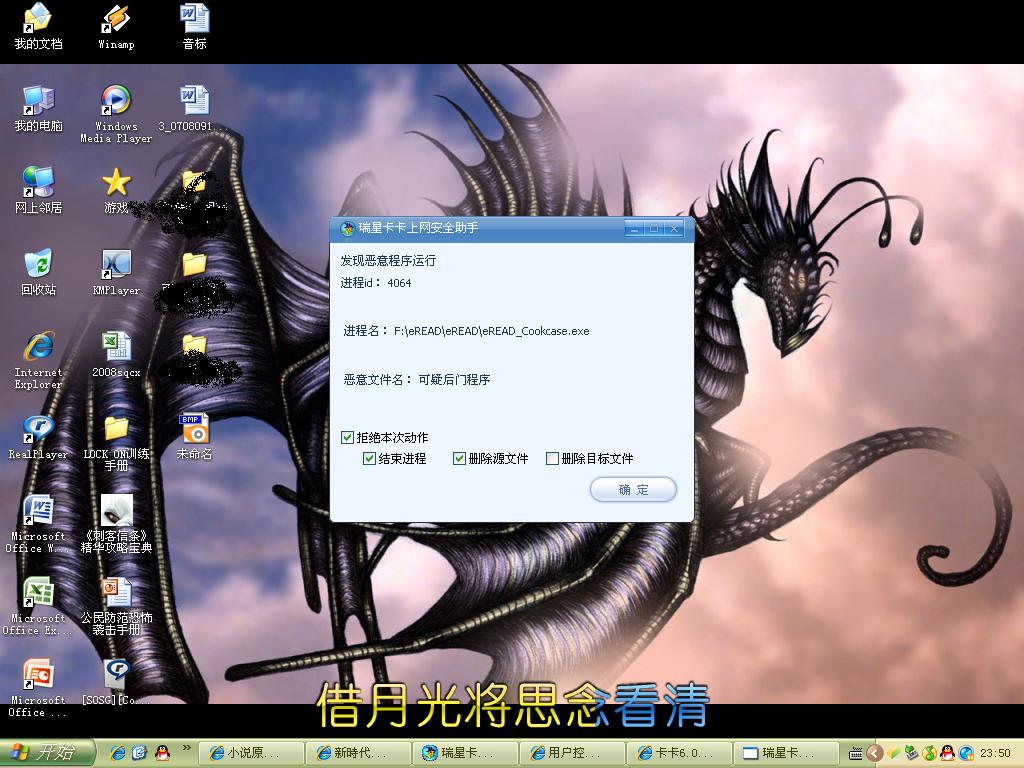Click the keyboard input method tray icon
This screenshot has height=768, width=1024.
856,753
